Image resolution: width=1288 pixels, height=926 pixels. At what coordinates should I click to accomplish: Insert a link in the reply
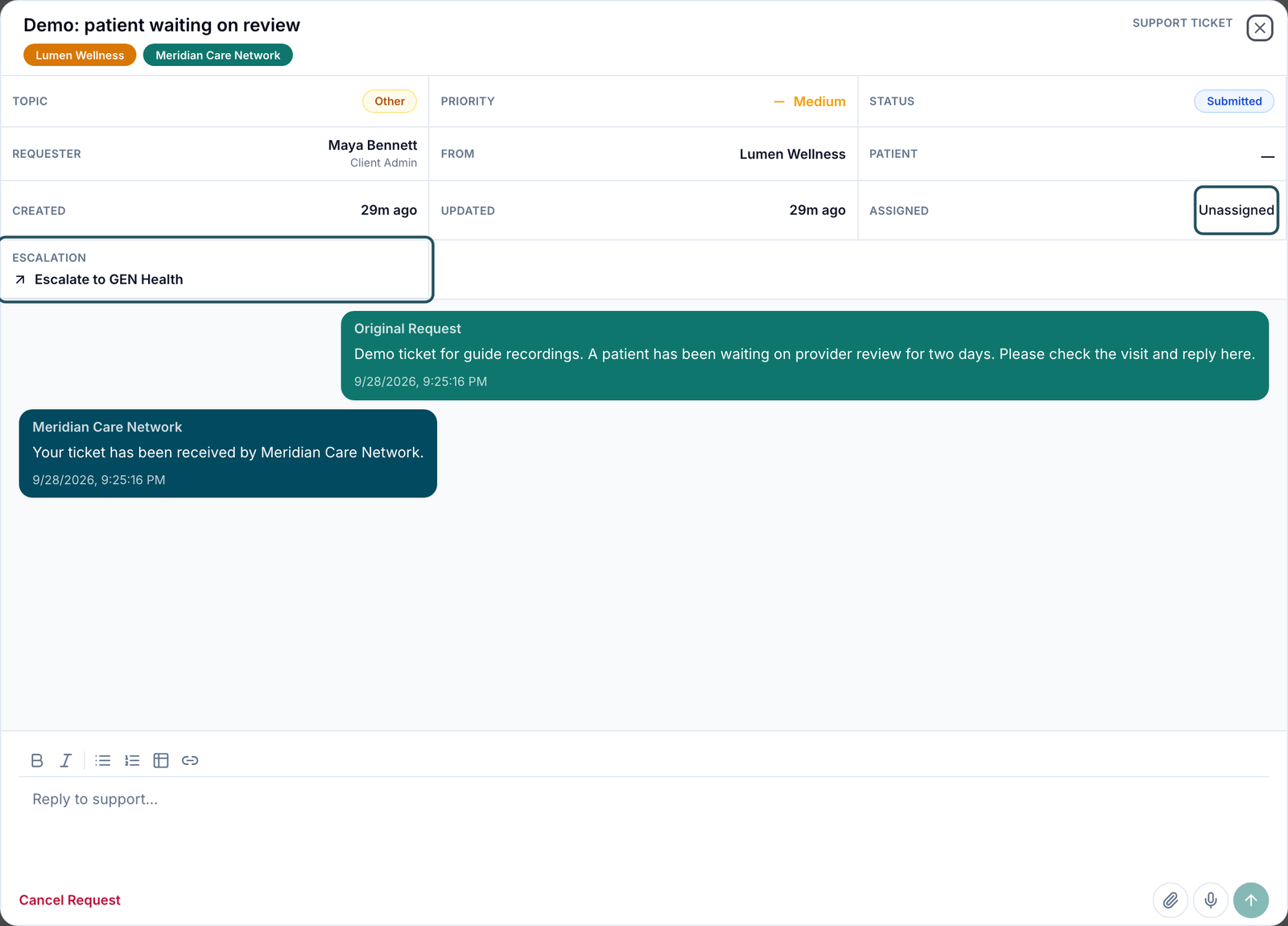(190, 760)
